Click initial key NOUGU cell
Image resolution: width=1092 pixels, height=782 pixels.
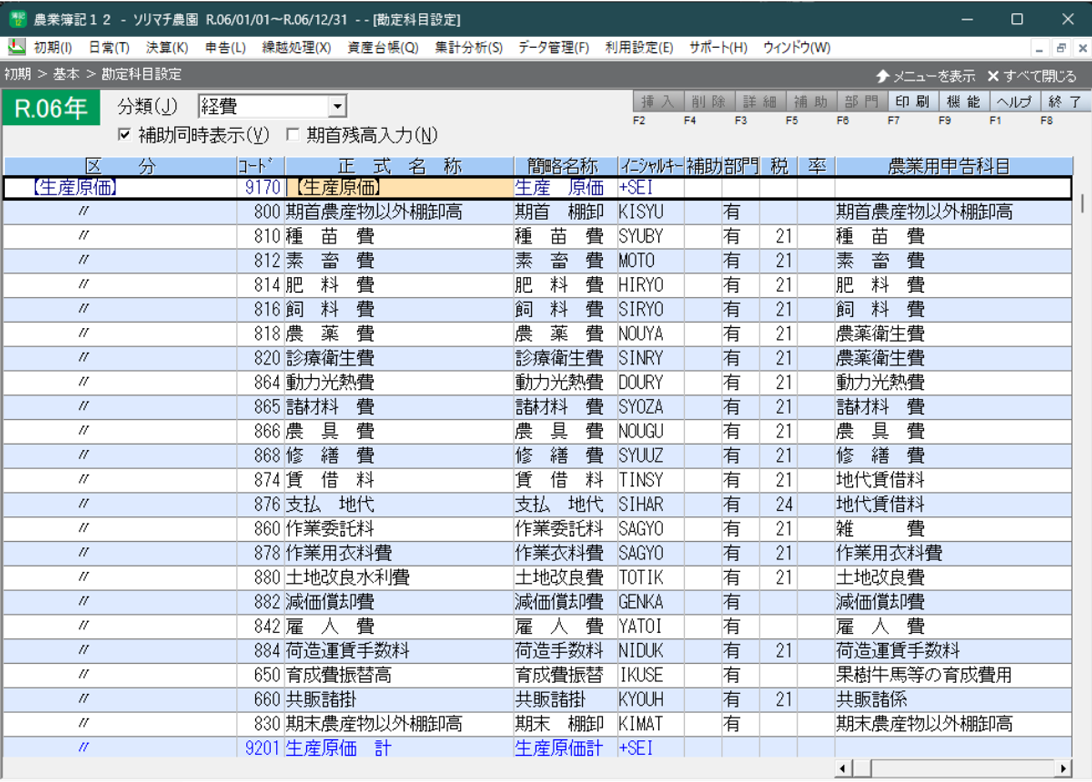click(650, 431)
